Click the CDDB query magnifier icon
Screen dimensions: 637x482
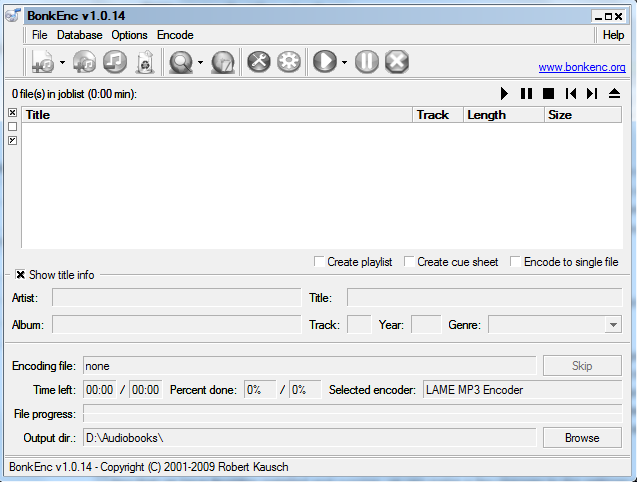coord(180,62)
